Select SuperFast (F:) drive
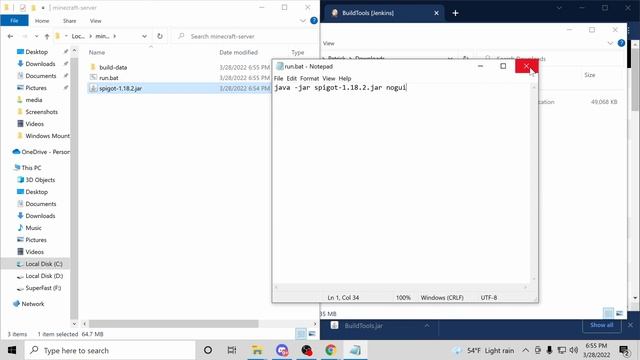The image size is (640, 360). pos(43,288)
